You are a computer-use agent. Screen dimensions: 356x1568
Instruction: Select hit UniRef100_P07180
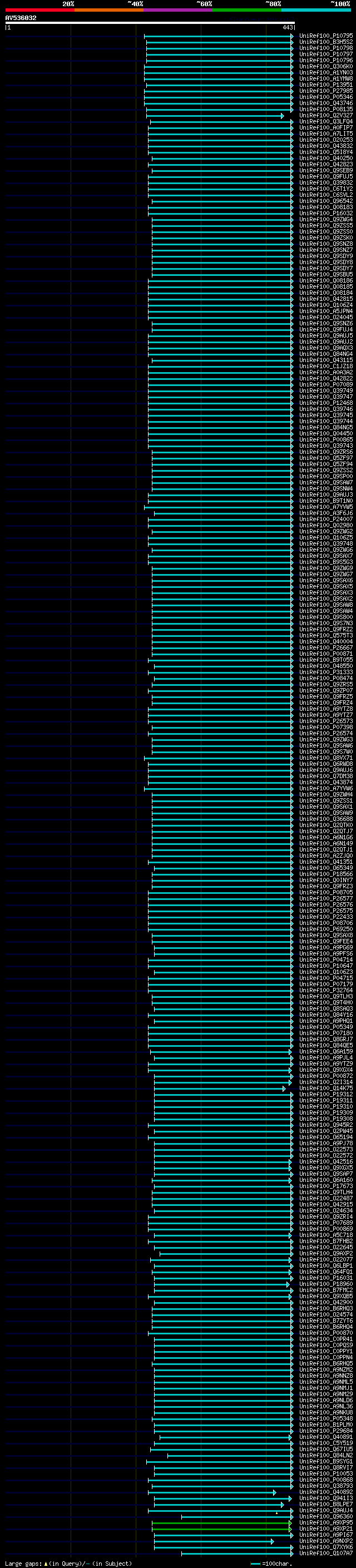pyautogui.click(x=325, y=1033)
